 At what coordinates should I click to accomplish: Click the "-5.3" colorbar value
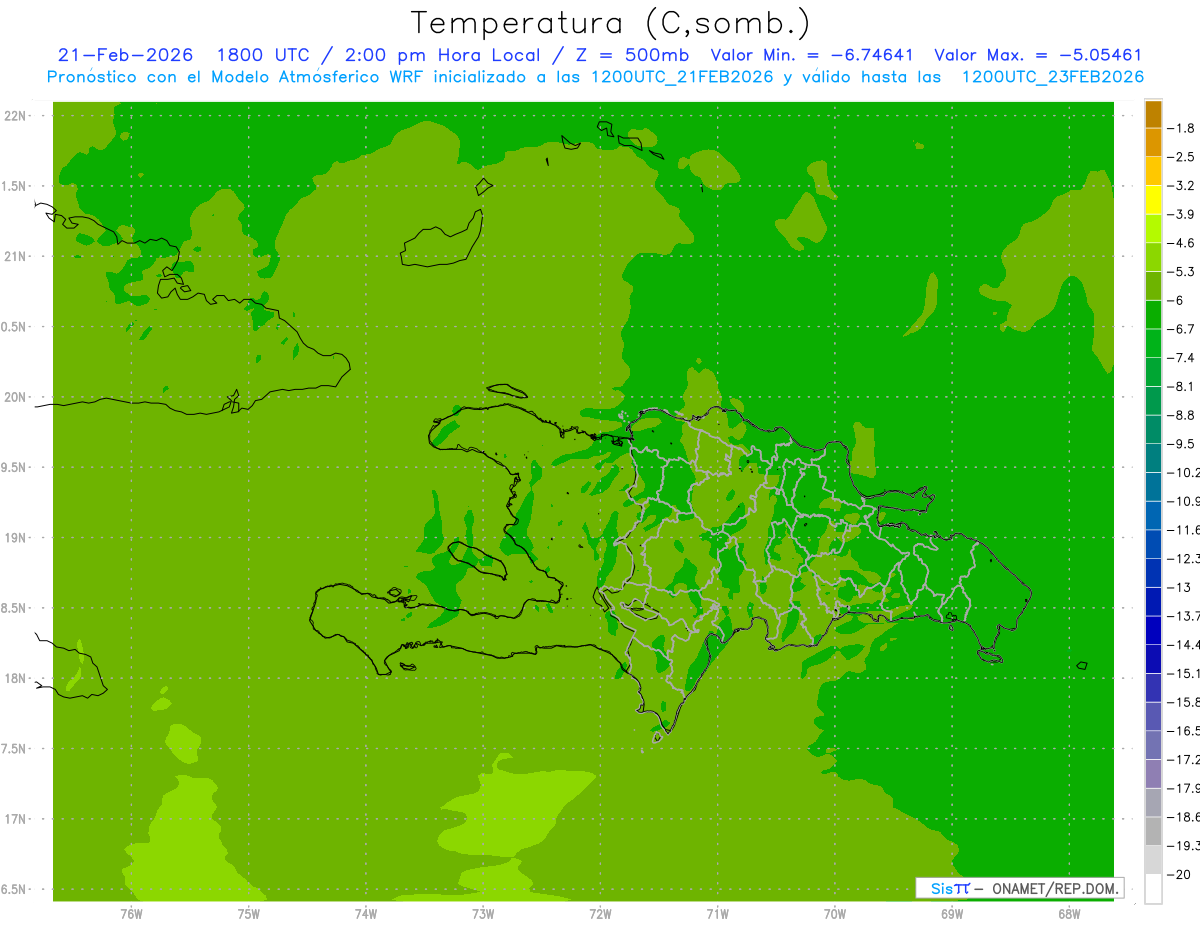click(1181, 271)
